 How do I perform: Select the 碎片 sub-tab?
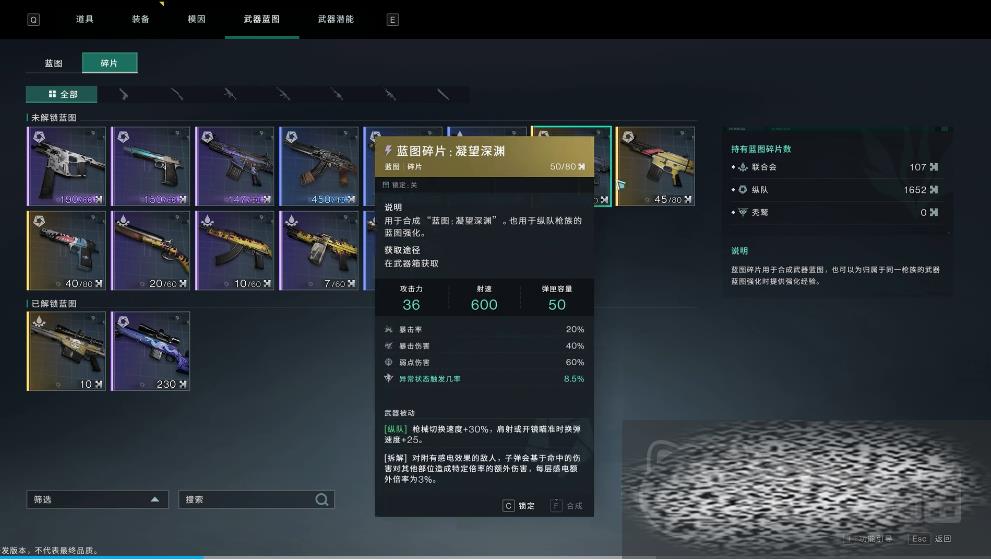pos(109,63)
